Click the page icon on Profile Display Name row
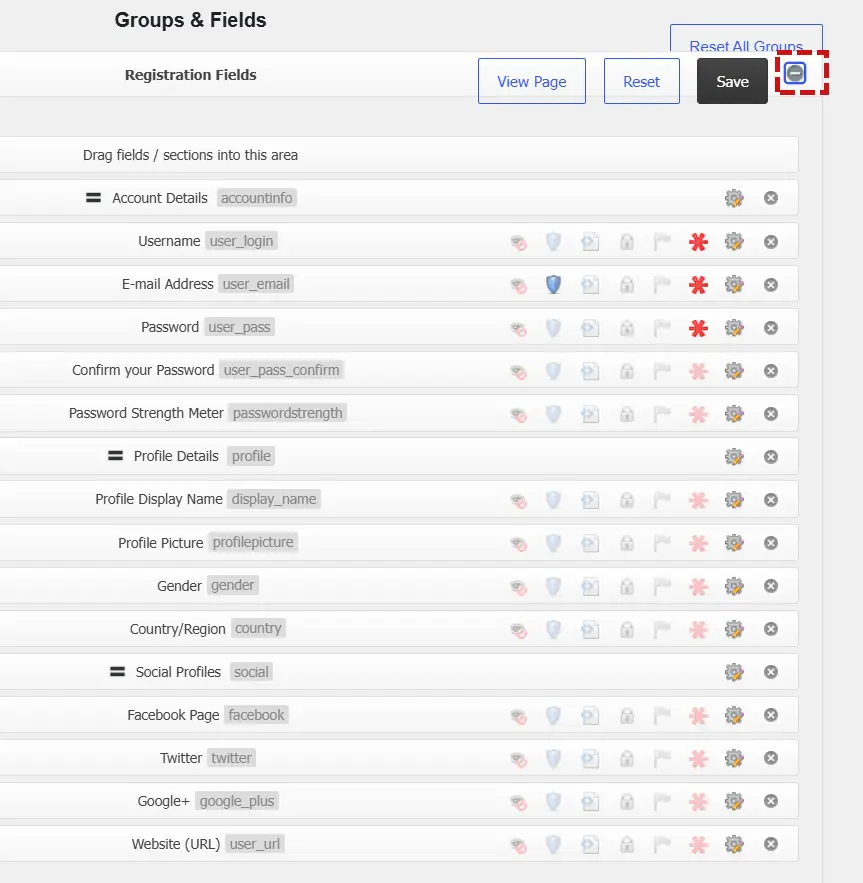863x883 pixels. (x=590, y=500)
